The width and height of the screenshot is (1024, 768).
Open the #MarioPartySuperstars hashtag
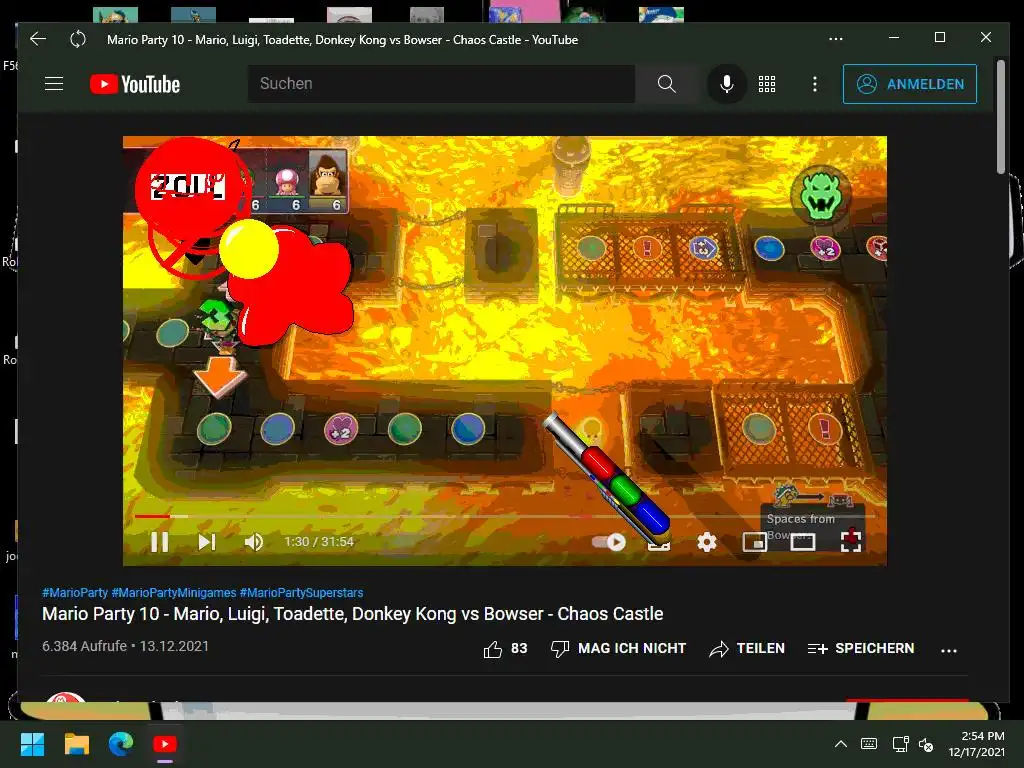pyautogui.click(x=301, y=593)
